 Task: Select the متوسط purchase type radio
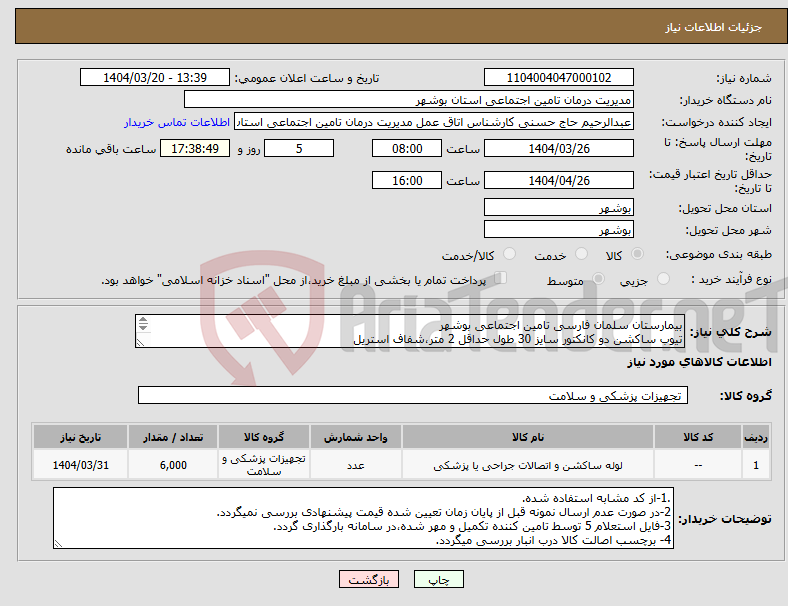pyautogui.click(x=598, y=279)
